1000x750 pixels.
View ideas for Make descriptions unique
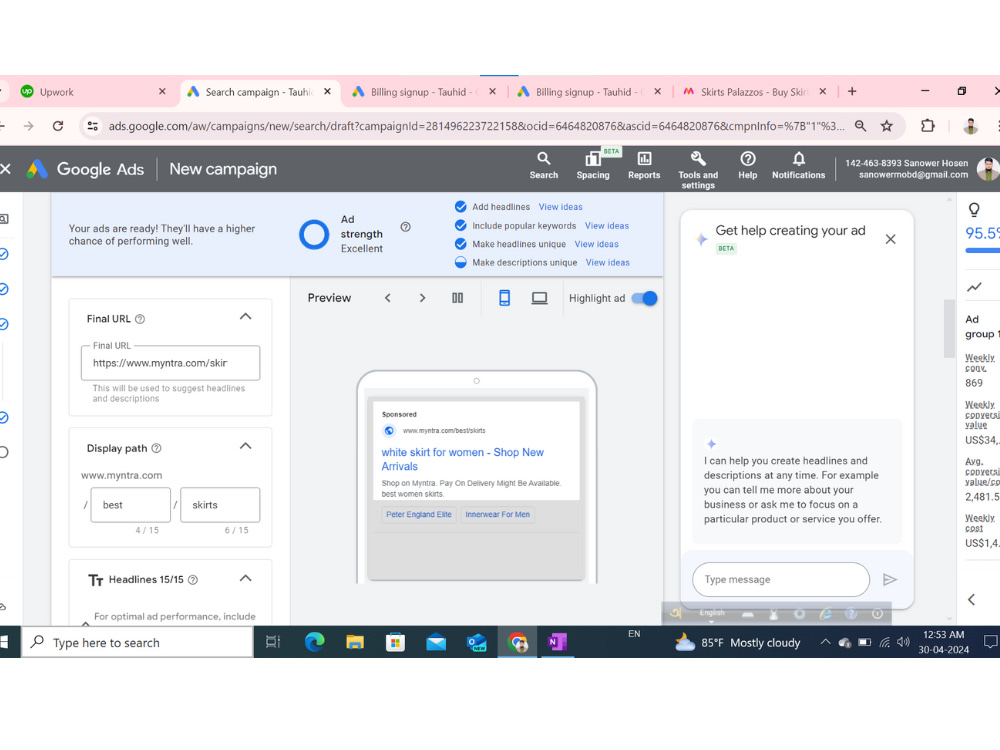tap(607, 263)
